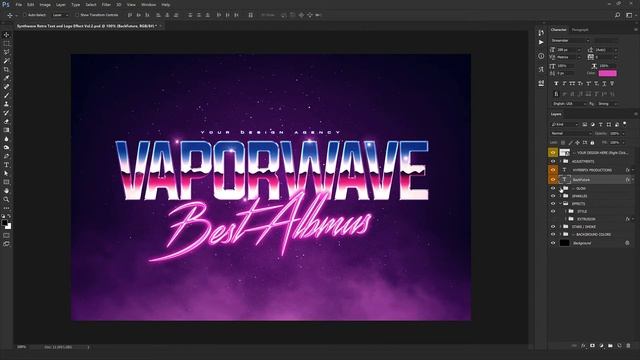Collapse the EFFECTS group
This screenshot has height=360, width=640.
pos(560,204)
